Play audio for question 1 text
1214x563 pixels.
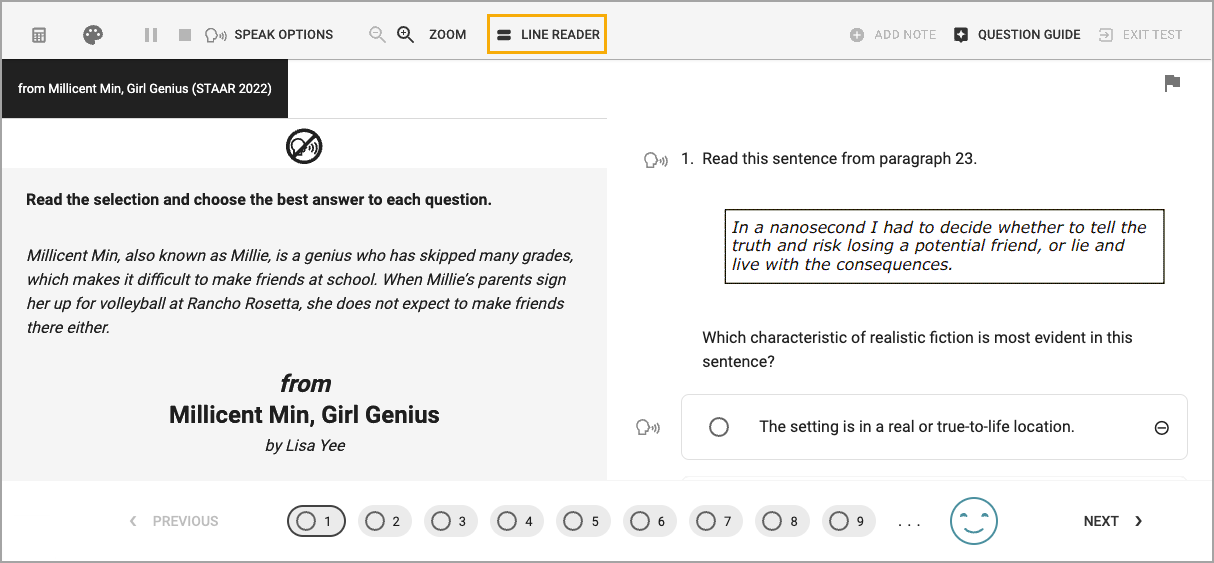pos(656,159)
